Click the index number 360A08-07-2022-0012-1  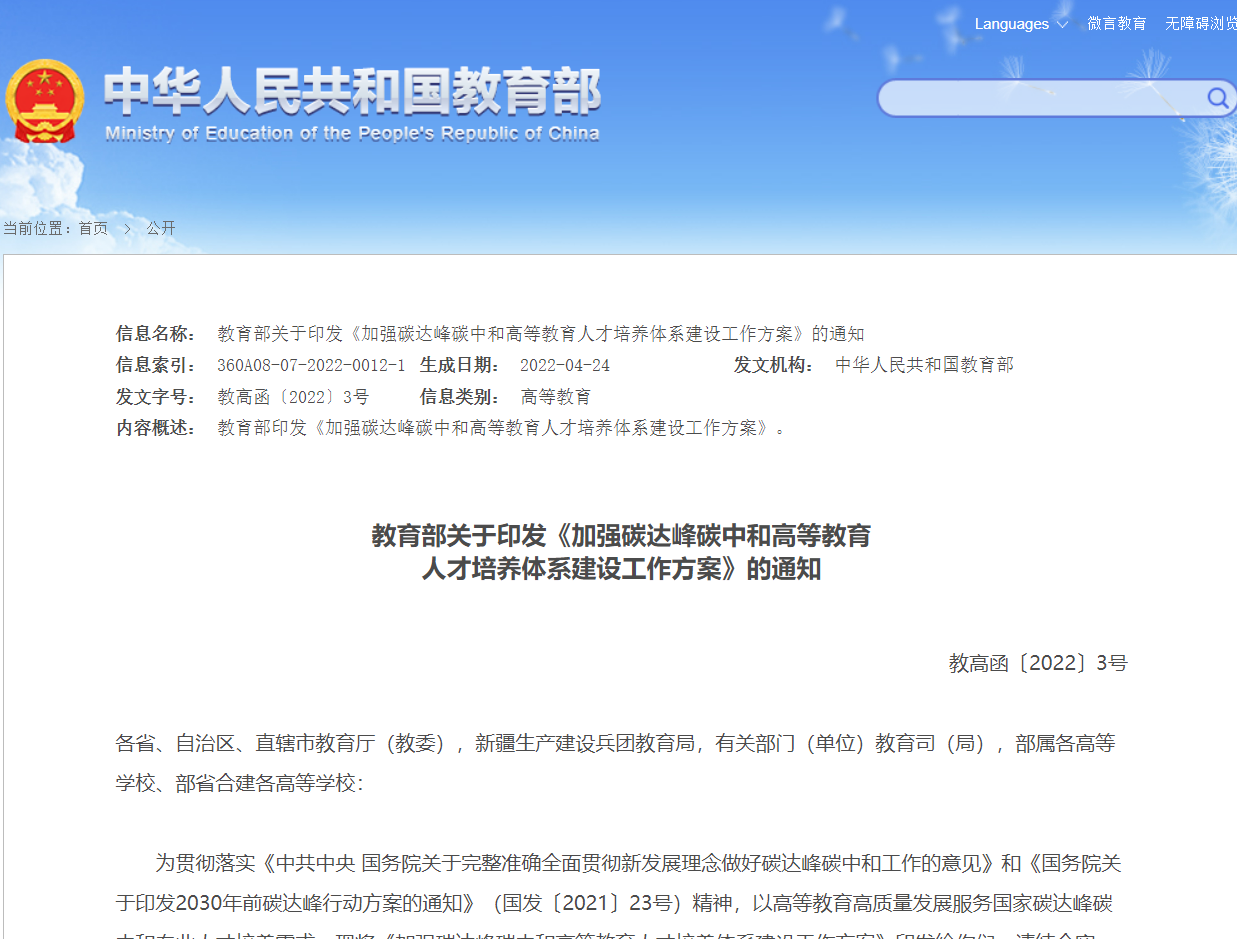(311, 365)
